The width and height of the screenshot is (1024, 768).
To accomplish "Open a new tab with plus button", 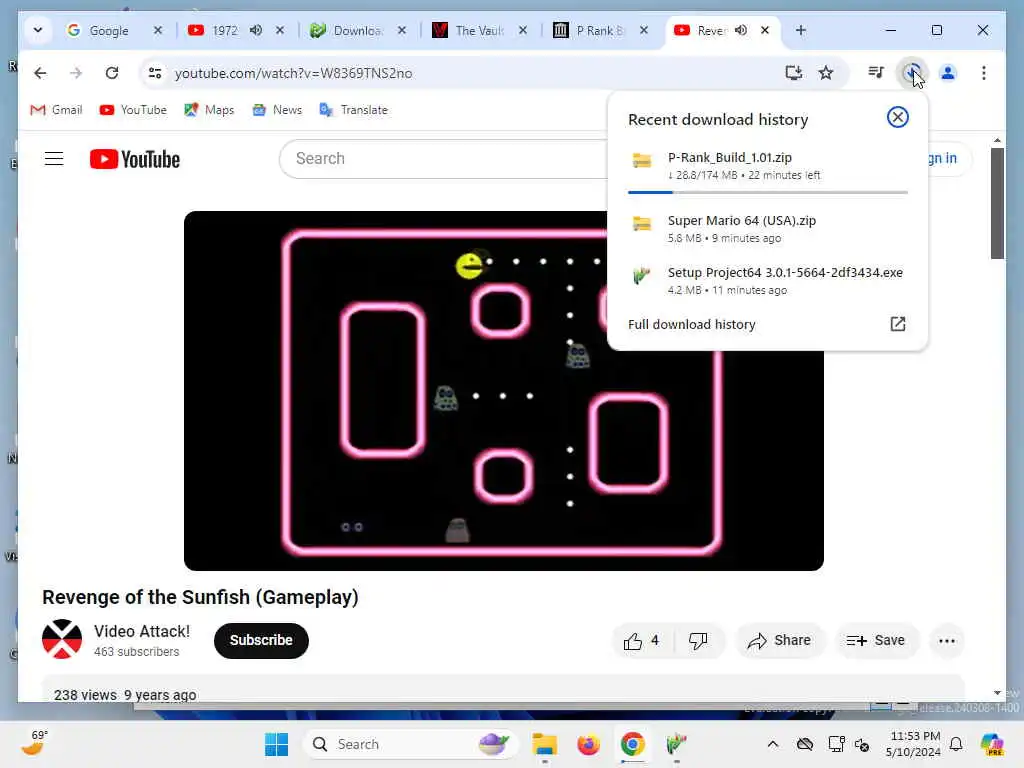I will 801,30.
